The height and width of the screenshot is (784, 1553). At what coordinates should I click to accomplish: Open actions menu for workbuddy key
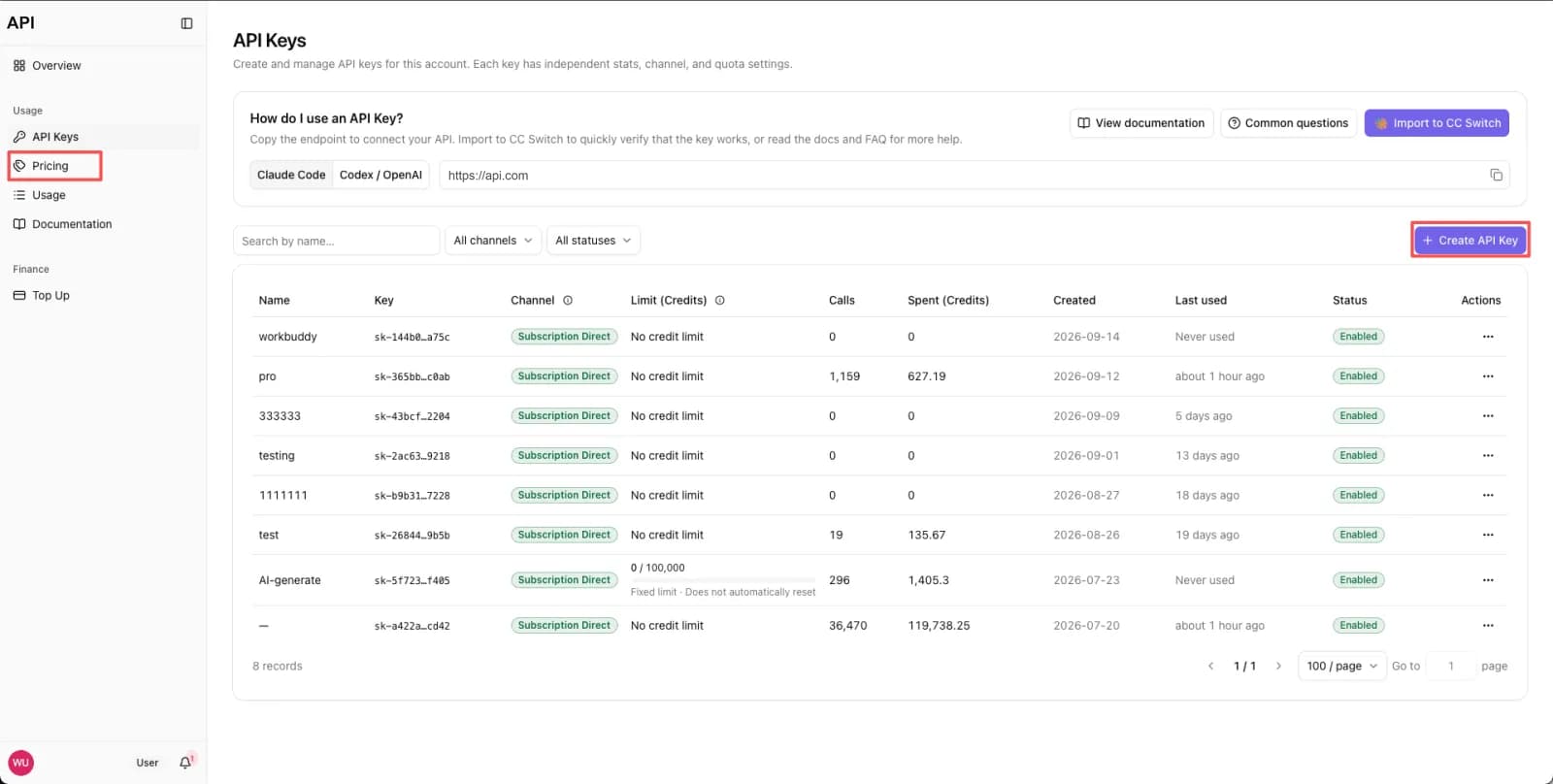(1488, 337)
